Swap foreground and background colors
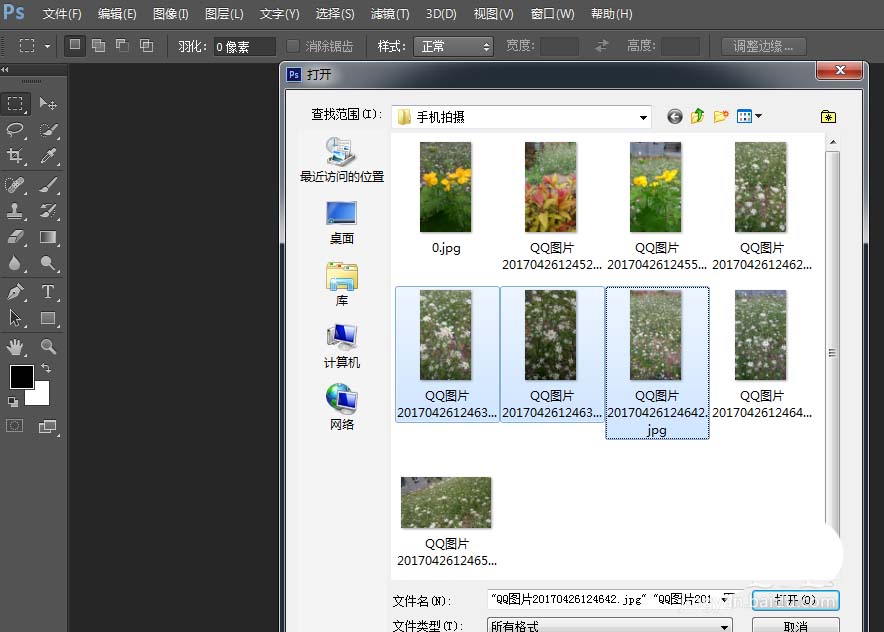Screen dimensions: 884x632 pyautogui.click(x=46, y=368)
